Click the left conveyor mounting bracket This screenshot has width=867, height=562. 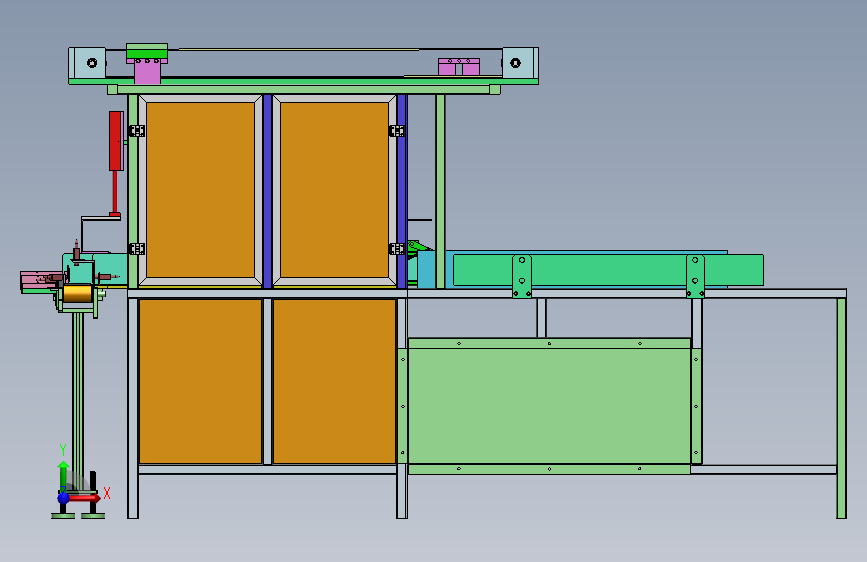(521, 276)
